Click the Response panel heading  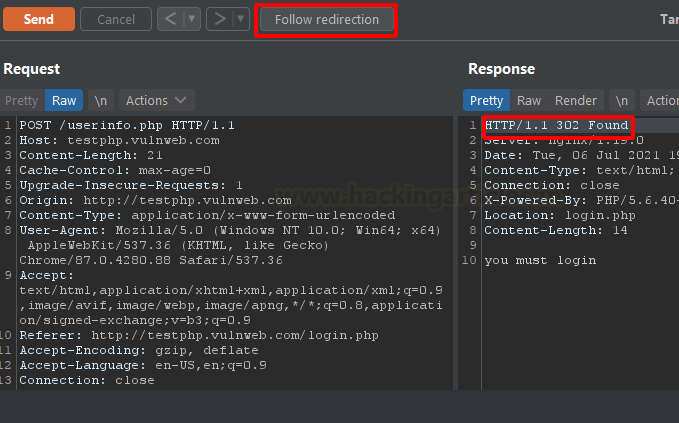click(501, 69)
